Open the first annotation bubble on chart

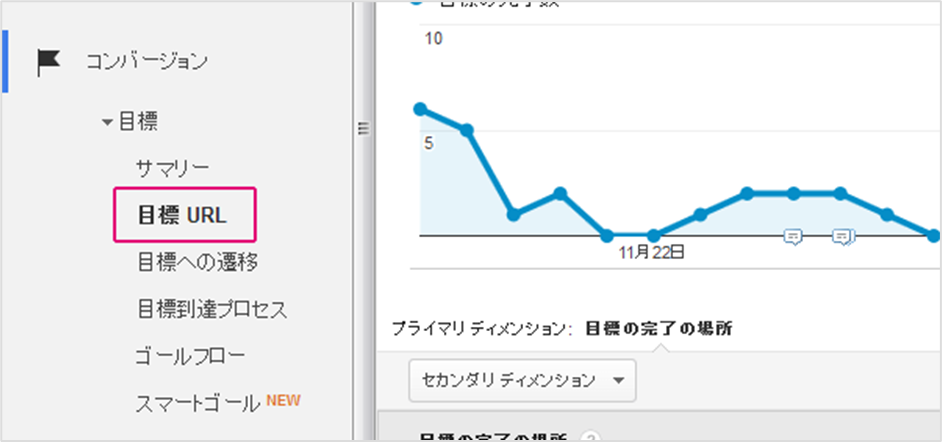[x=793, y=237]
